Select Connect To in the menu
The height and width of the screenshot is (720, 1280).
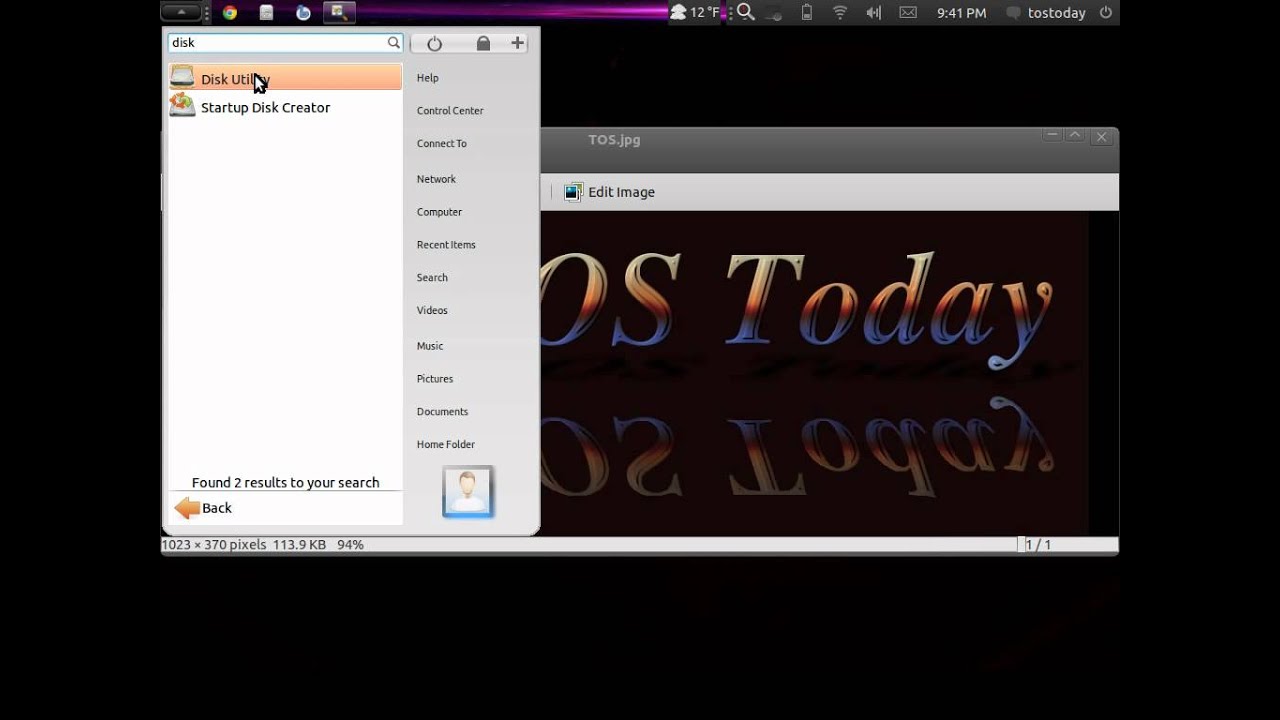point(442,144)
